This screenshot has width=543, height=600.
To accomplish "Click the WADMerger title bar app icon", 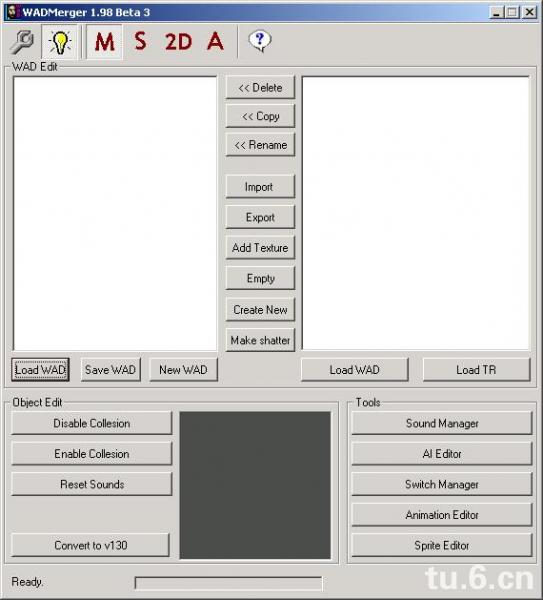I will click(12, 12).
